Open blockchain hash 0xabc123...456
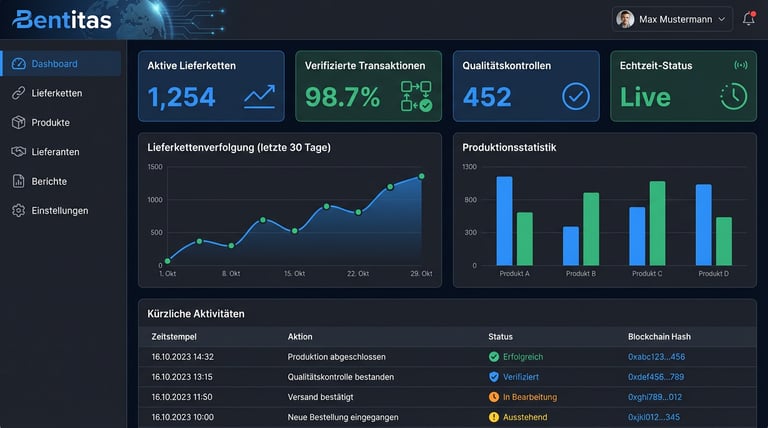This screenshot has height=428, width=768. 656,357
